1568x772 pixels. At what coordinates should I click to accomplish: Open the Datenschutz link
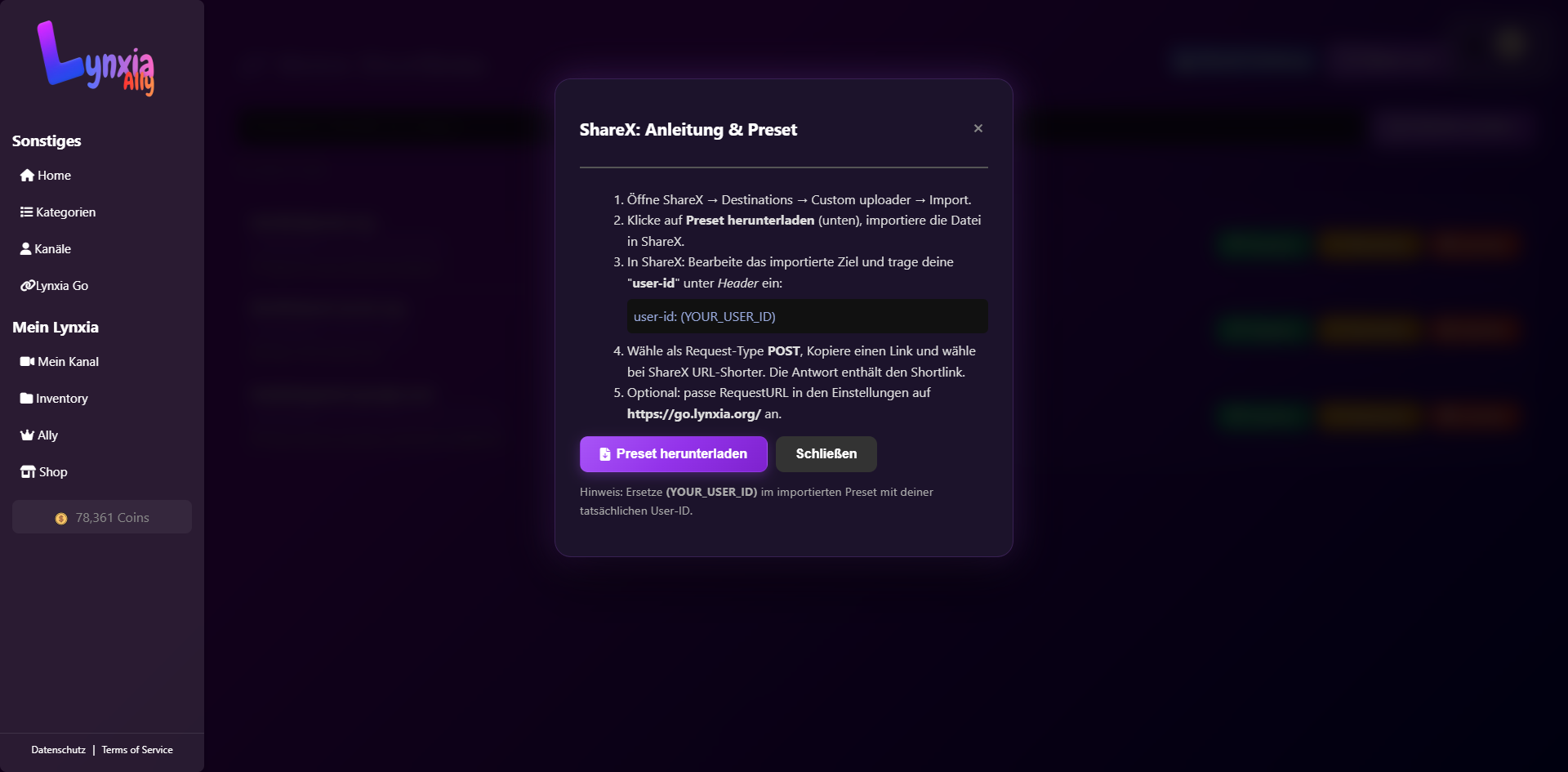(58, 750)
